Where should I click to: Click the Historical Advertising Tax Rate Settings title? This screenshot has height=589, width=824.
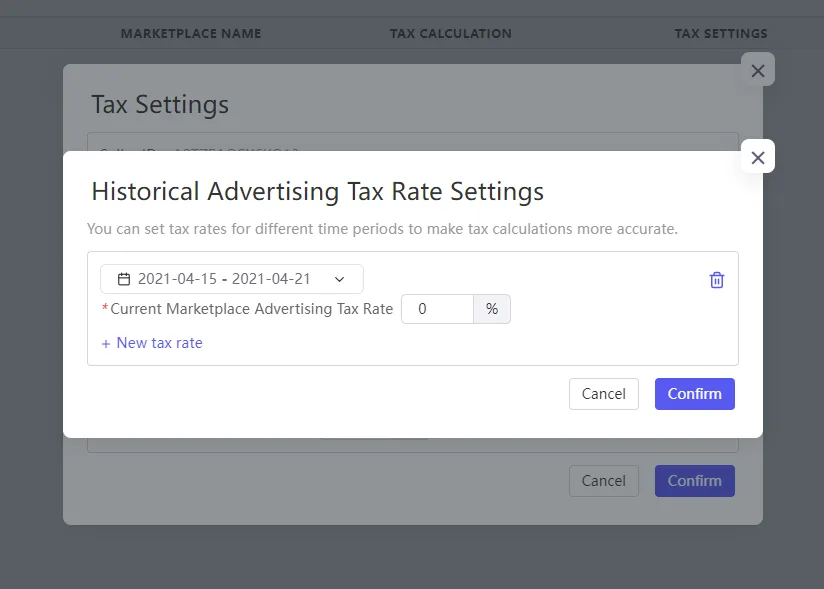pos(317,191)
